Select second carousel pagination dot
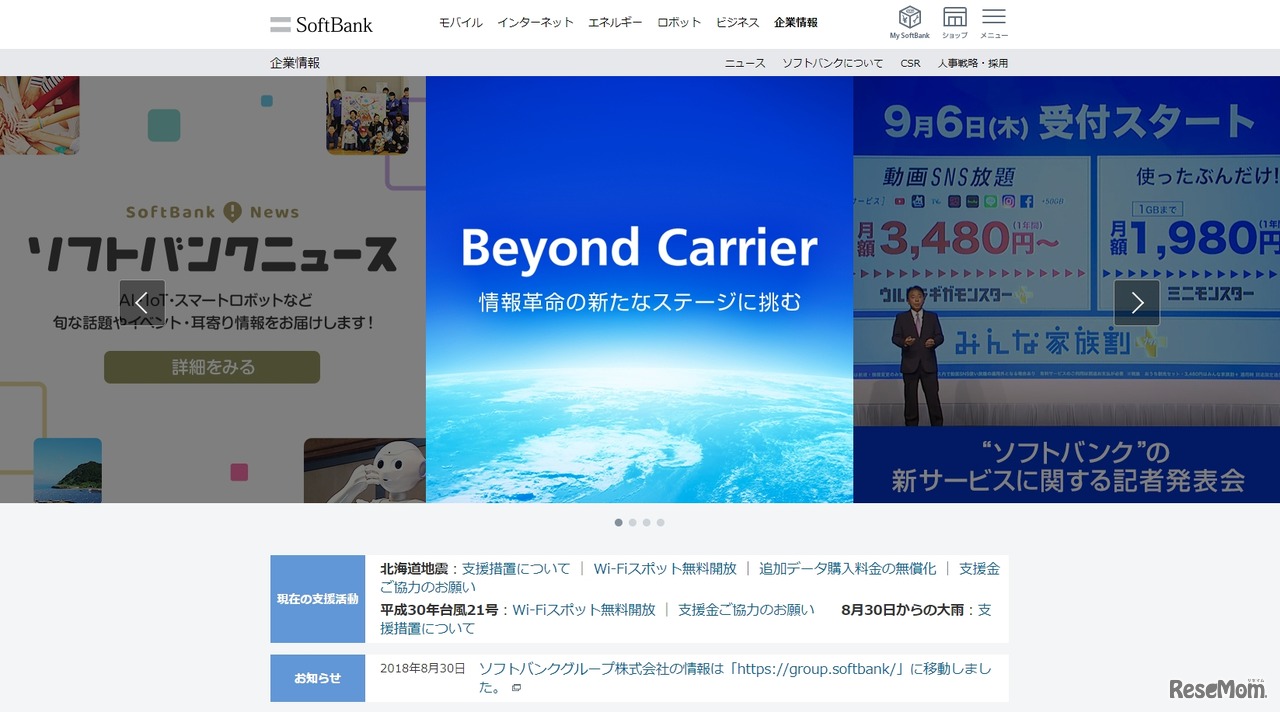The width and height of the screenshot is (1280, 712). click(x=633, y=522)
